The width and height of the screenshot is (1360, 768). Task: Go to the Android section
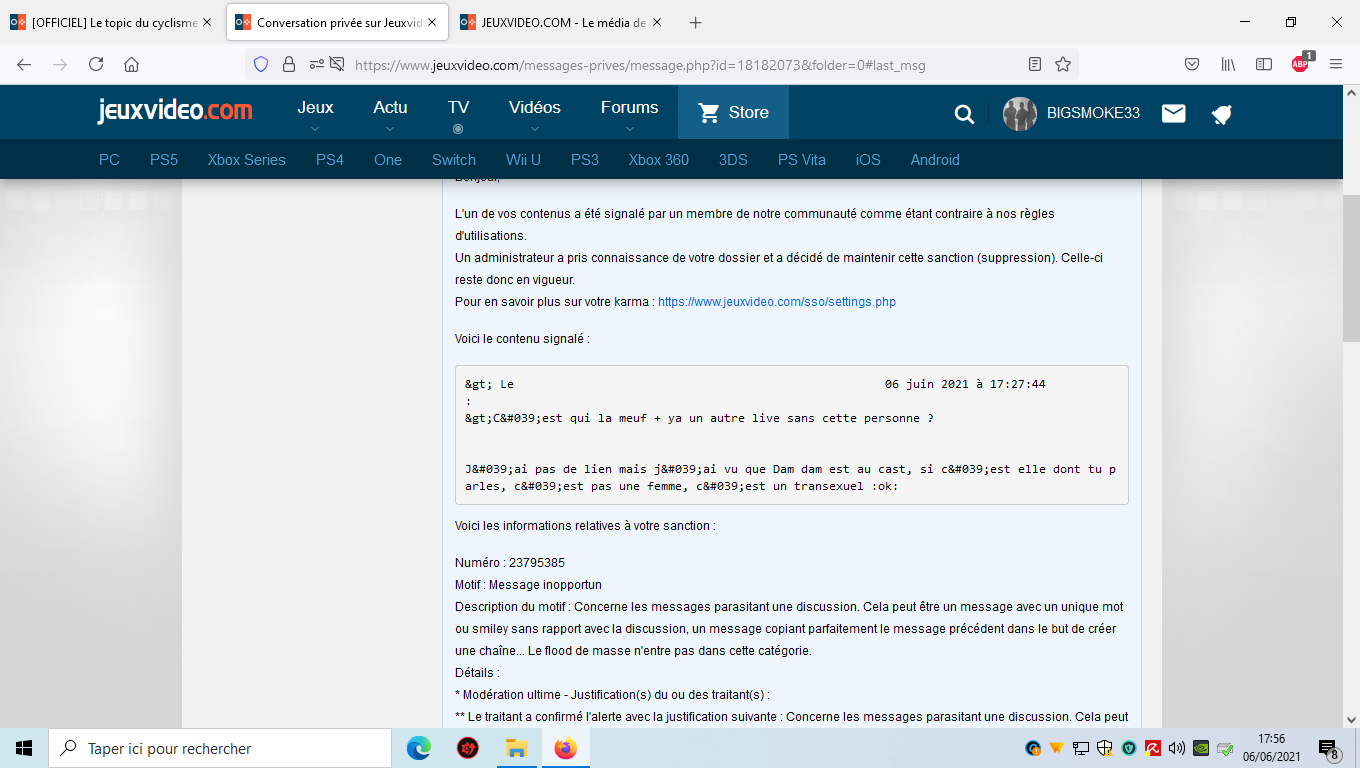935,160
